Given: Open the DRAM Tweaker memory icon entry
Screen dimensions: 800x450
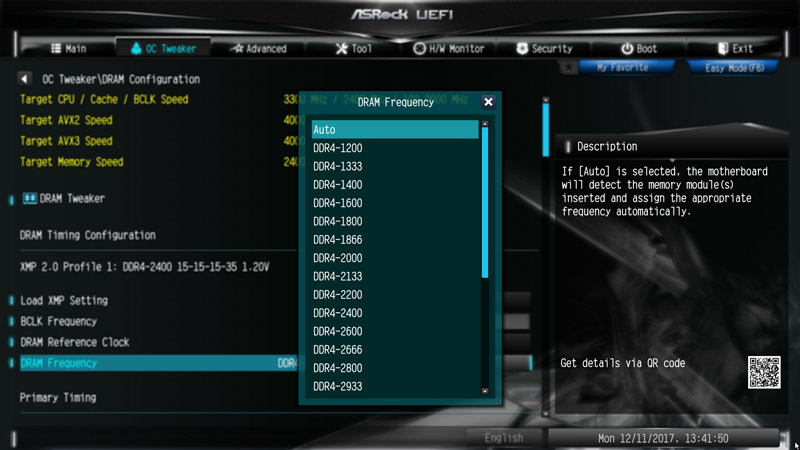Looking at the screenshot, I should 30,198.
